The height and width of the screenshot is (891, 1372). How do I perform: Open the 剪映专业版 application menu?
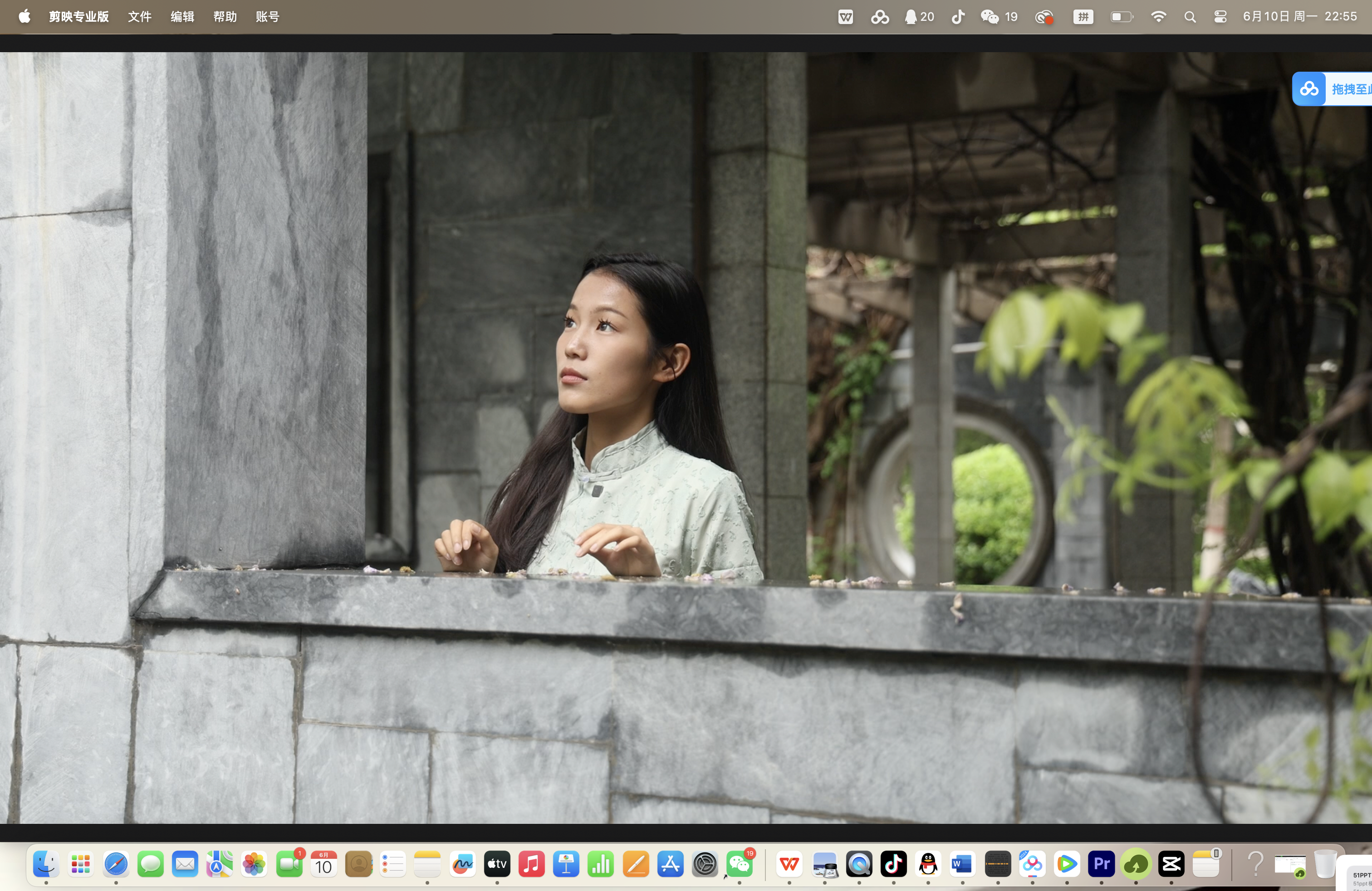(79, 17)
